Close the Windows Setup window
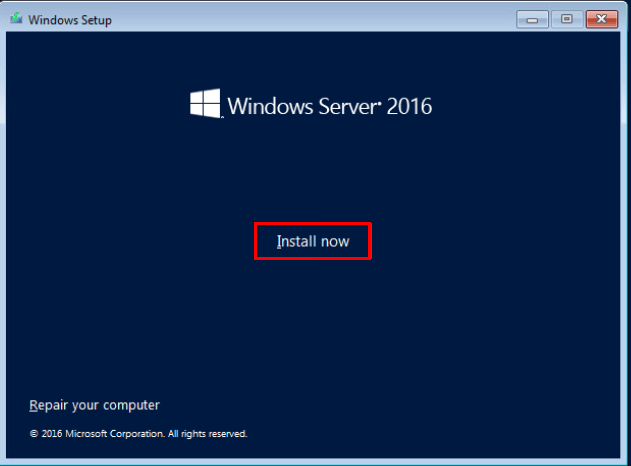Image resolution: width=631 pixels, height=466 pixels. [602, 19]
